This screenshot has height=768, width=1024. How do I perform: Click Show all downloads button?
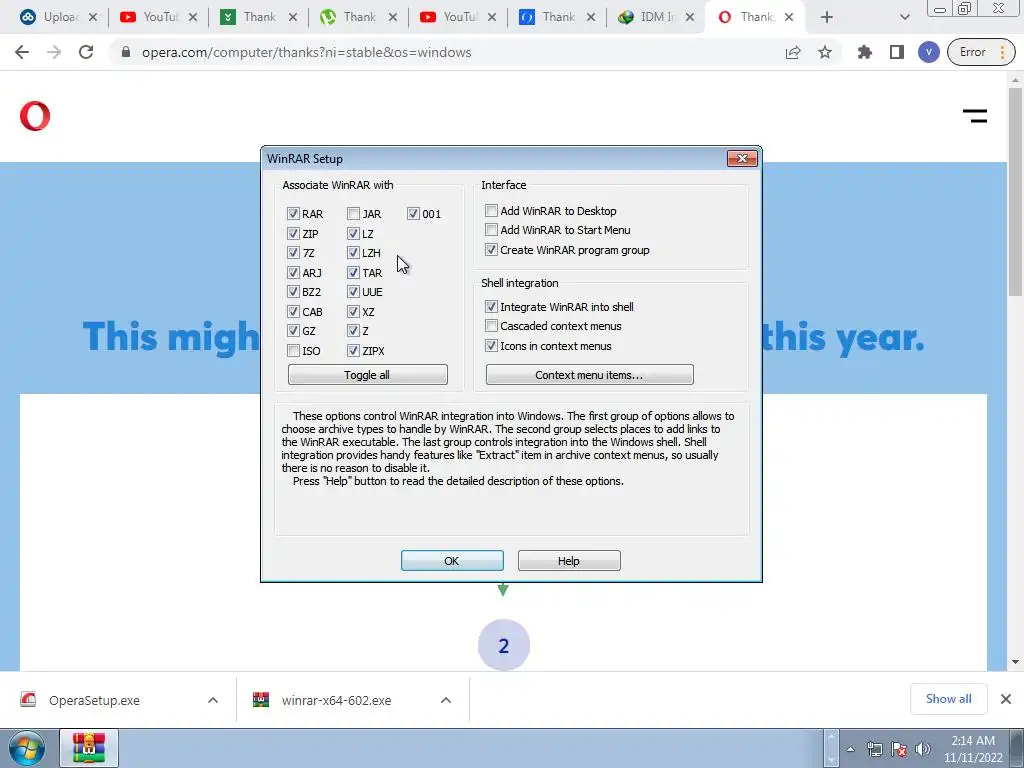pos(948,699)
